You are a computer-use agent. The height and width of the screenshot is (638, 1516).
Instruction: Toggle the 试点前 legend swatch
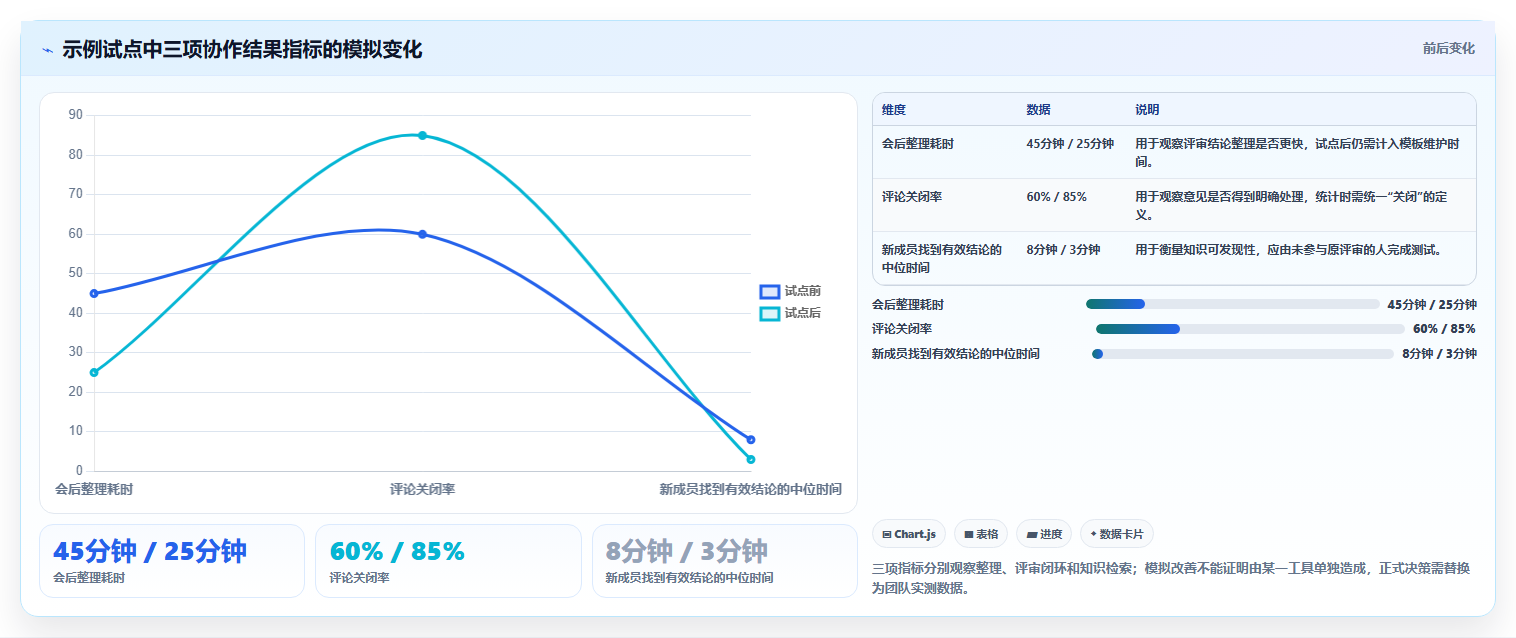769,292
